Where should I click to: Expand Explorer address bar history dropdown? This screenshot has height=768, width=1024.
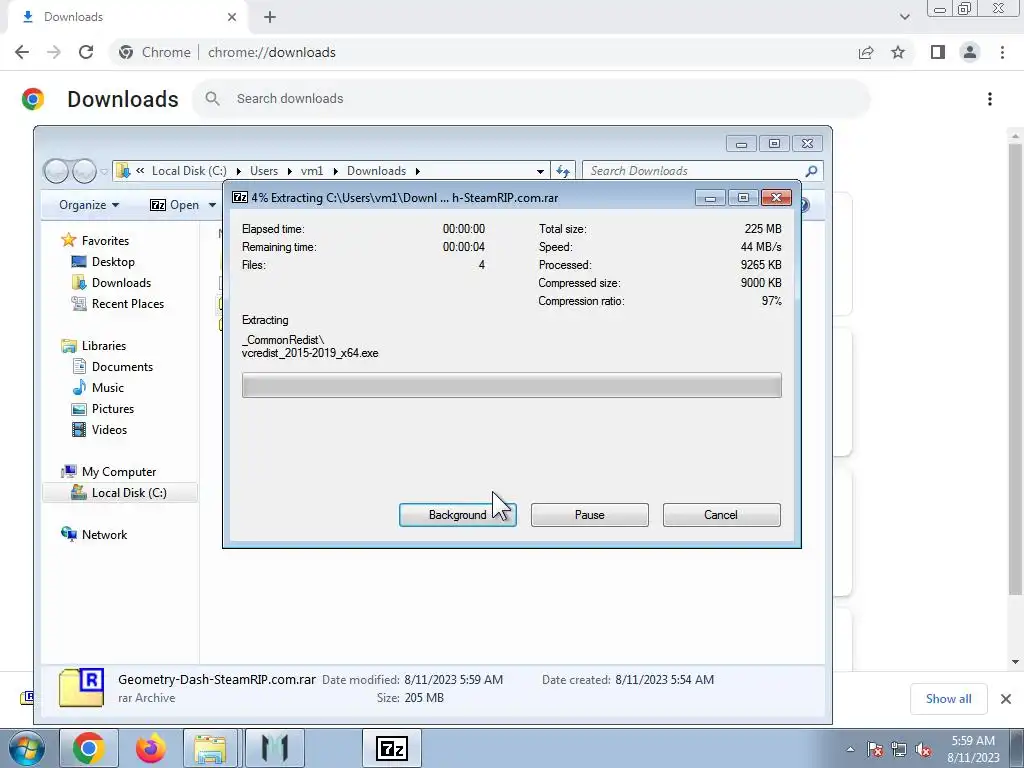click(540, 171)
